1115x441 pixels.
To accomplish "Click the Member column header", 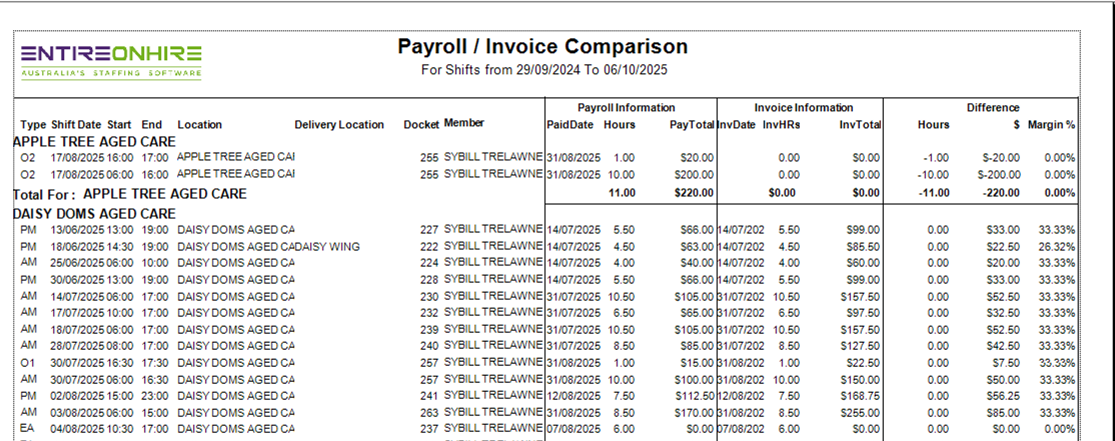I will [x=464, y=124].
